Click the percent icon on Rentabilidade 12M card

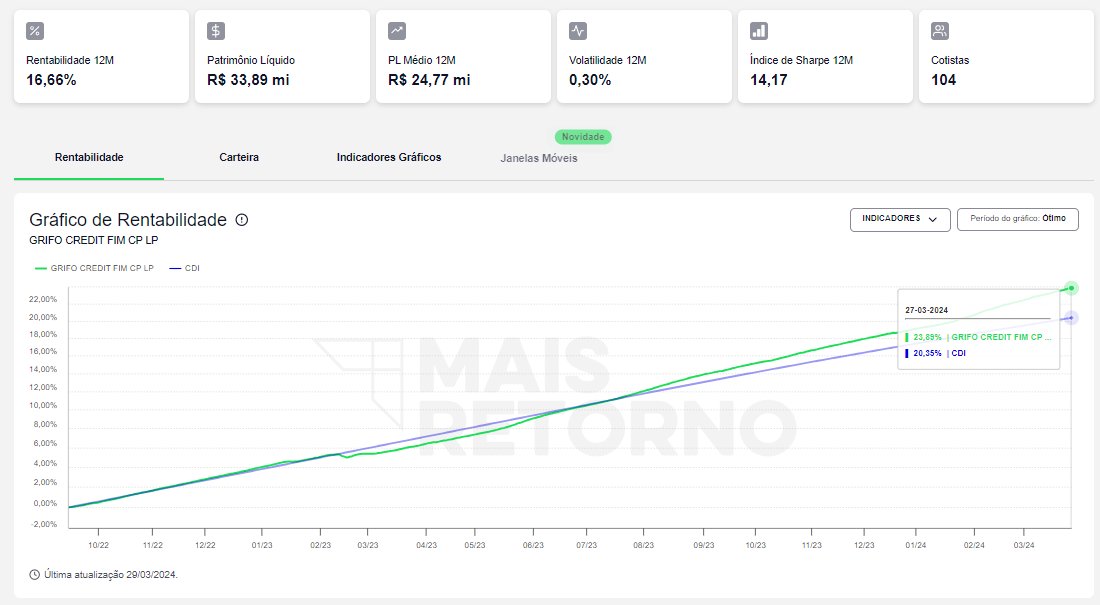pos(34,31)
